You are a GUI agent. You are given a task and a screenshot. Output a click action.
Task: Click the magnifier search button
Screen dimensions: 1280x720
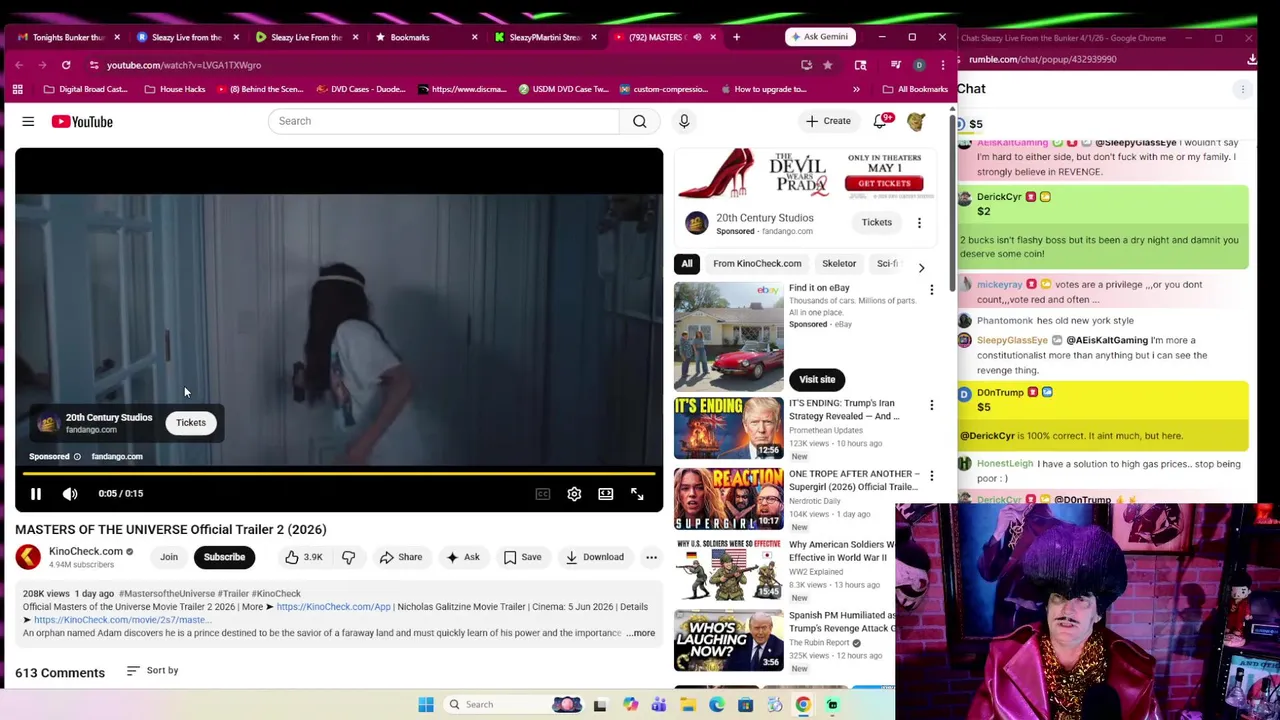tap(640, 121)
